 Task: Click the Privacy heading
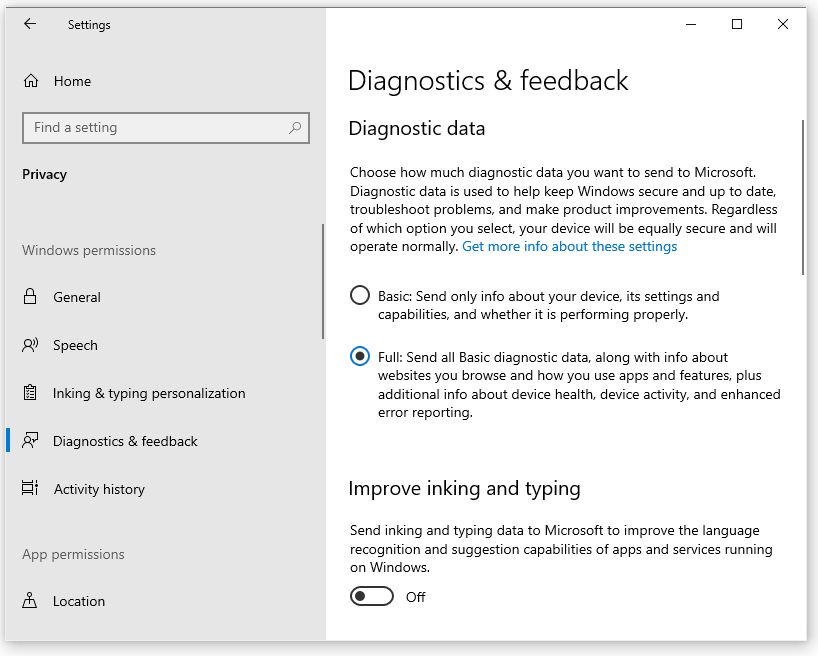[44, 174]
